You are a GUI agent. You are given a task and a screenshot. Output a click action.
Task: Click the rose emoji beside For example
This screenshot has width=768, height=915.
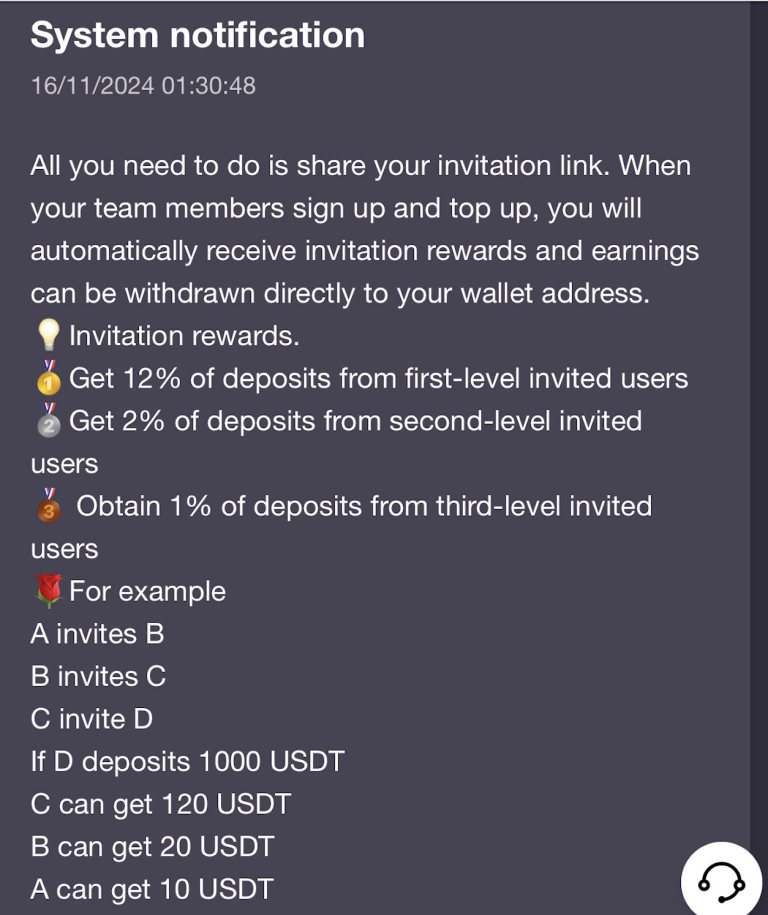[x=47, y=591]
